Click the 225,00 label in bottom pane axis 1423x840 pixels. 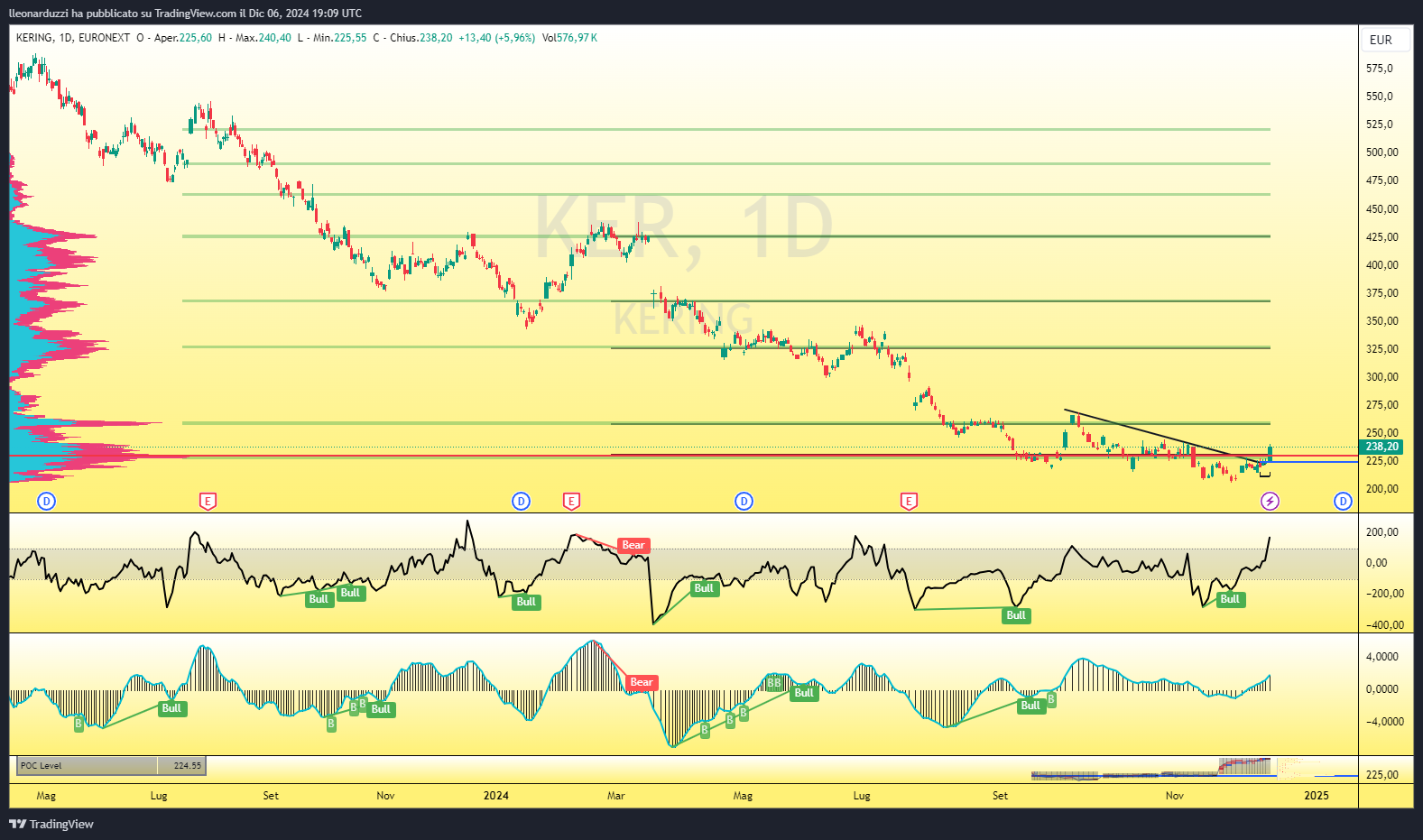pyautogui.click(x=1381, y=775)
